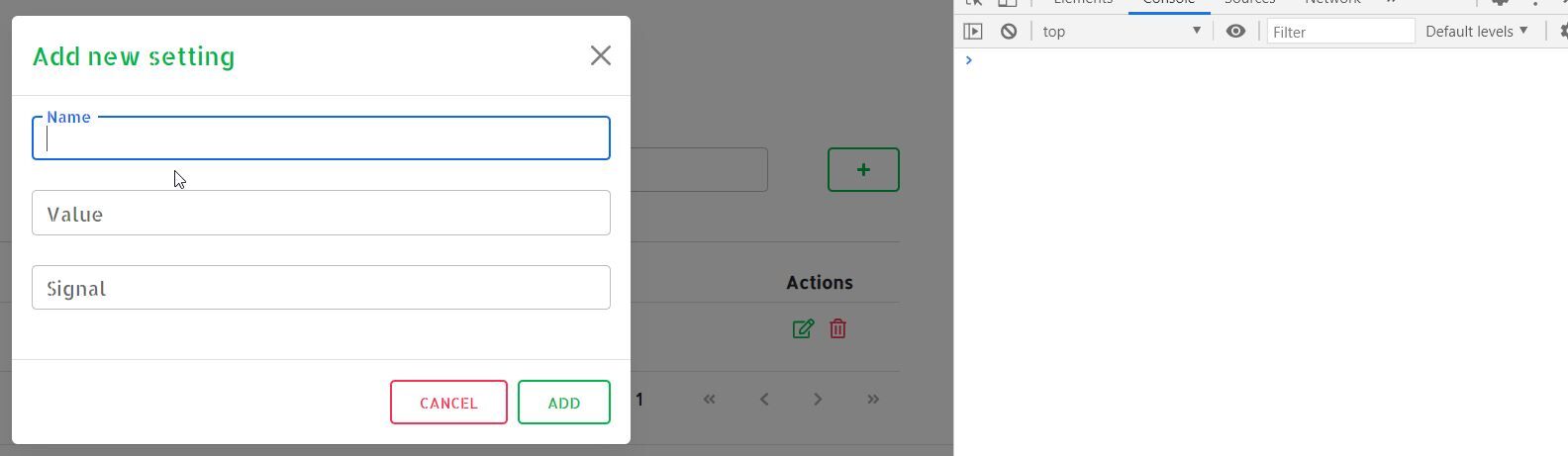Select the Value text field
The width and height of the screenshot is (1568, 456).
321,213
